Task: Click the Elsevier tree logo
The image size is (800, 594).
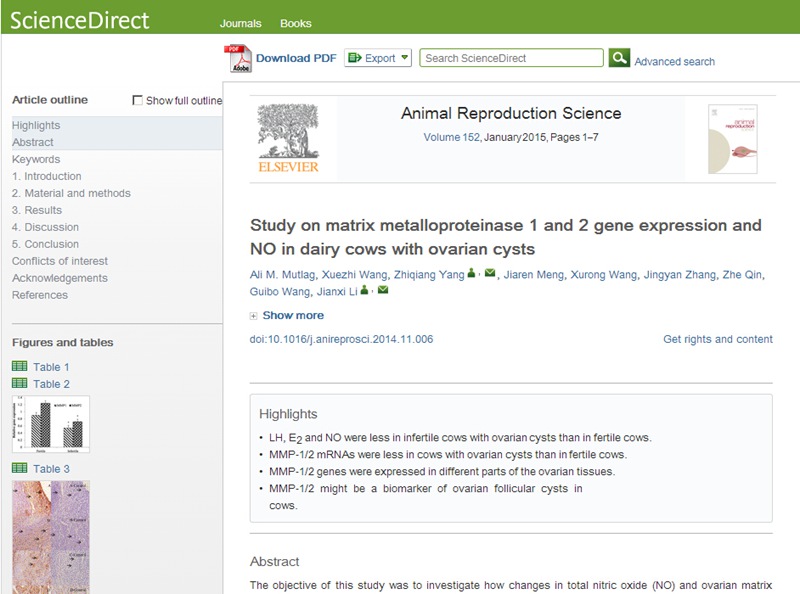Action: (x=288, y=138)
